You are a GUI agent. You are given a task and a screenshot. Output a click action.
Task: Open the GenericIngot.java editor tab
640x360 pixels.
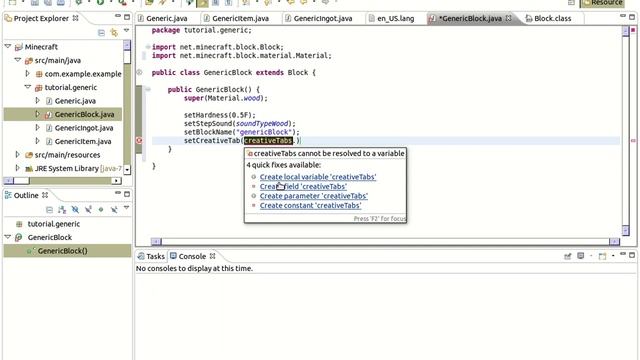click(323, 18)
